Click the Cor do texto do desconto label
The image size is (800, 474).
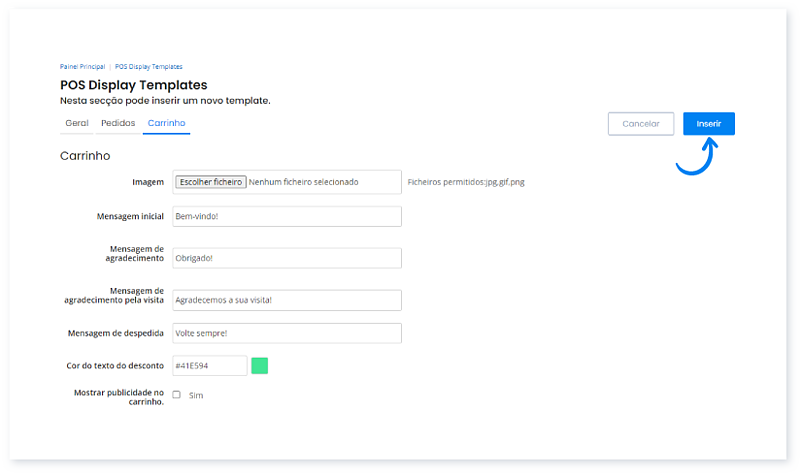click(108, 366)
